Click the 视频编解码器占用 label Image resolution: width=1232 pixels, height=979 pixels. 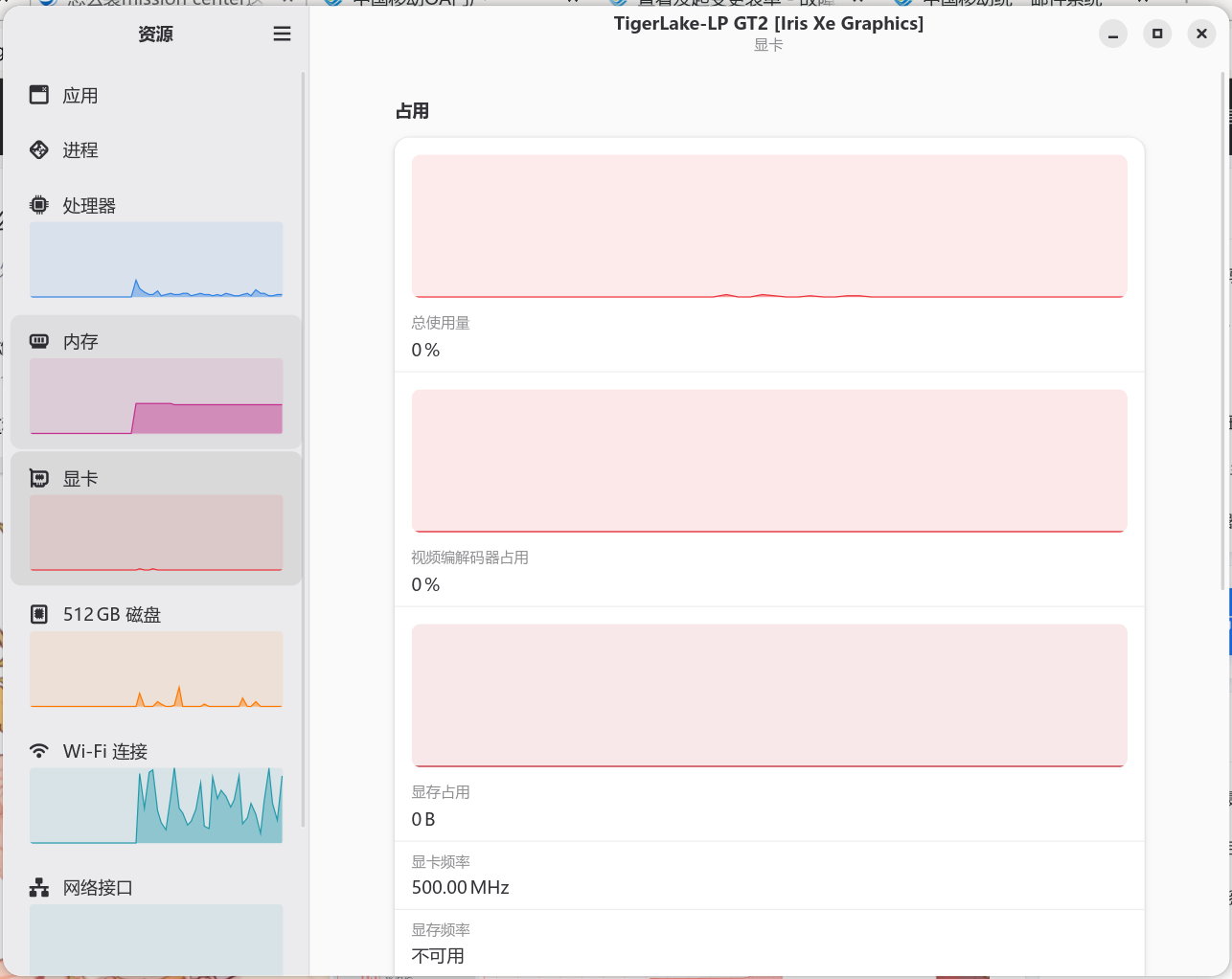pos(470,558)
